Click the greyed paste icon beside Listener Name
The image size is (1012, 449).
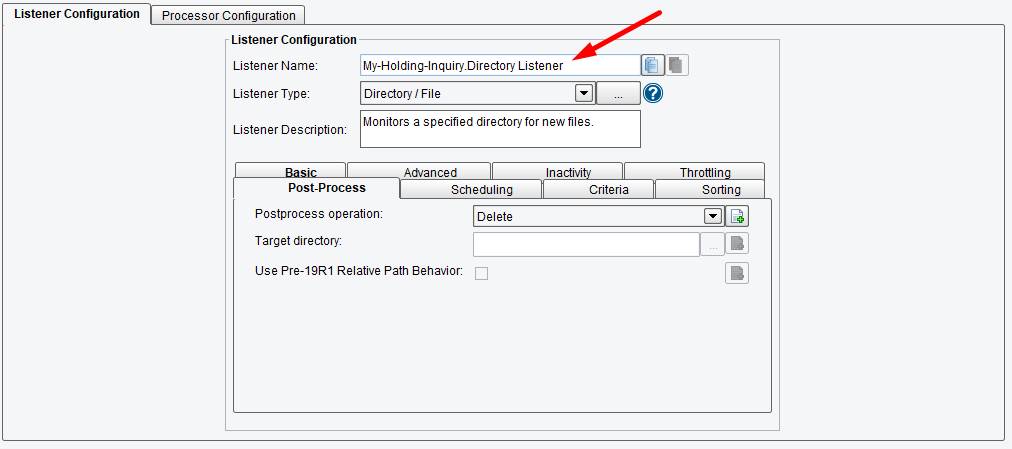tap(676, 65)
